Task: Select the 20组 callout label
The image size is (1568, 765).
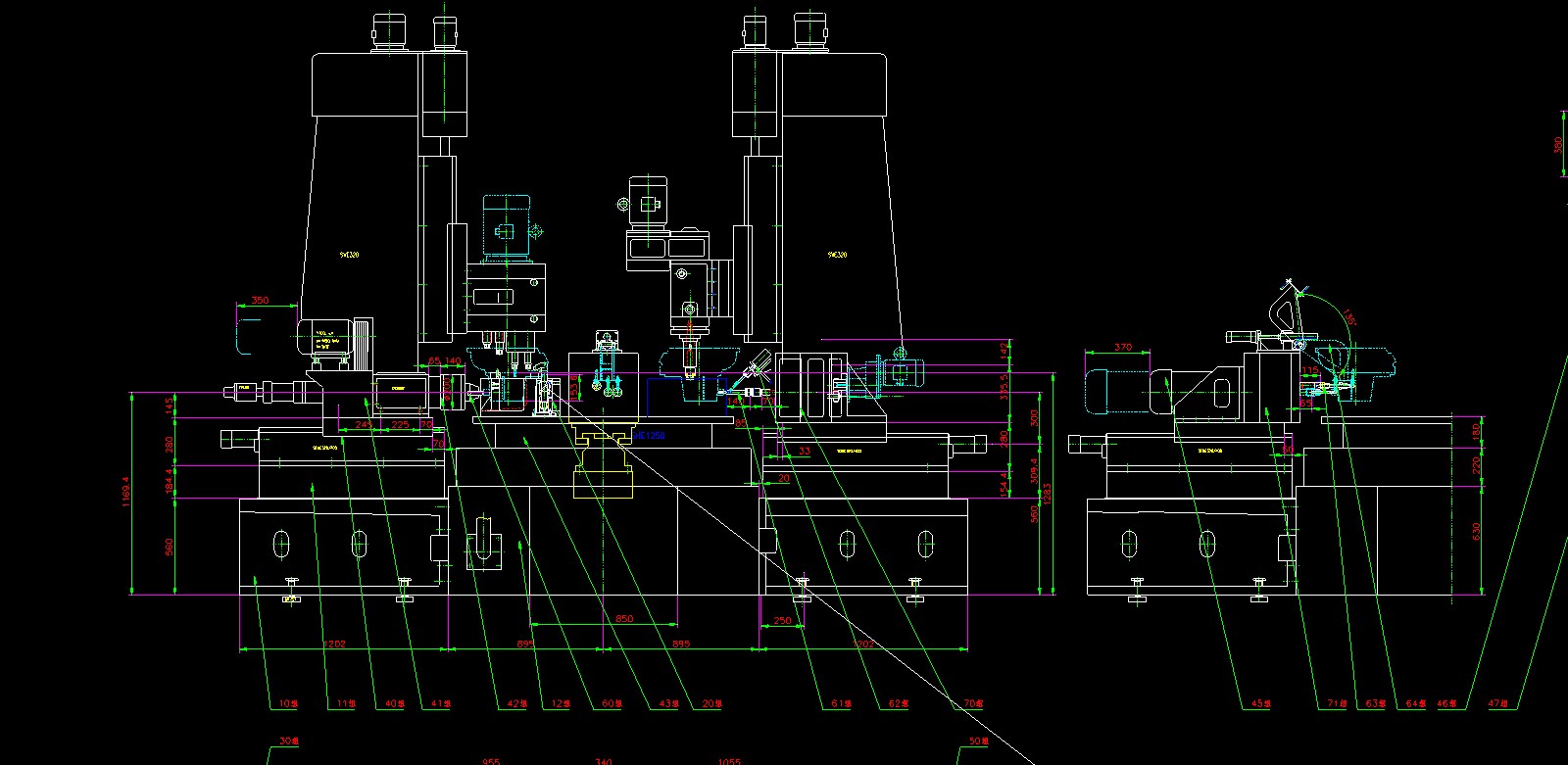Action: pyautogui.click(x=711, y=703)
